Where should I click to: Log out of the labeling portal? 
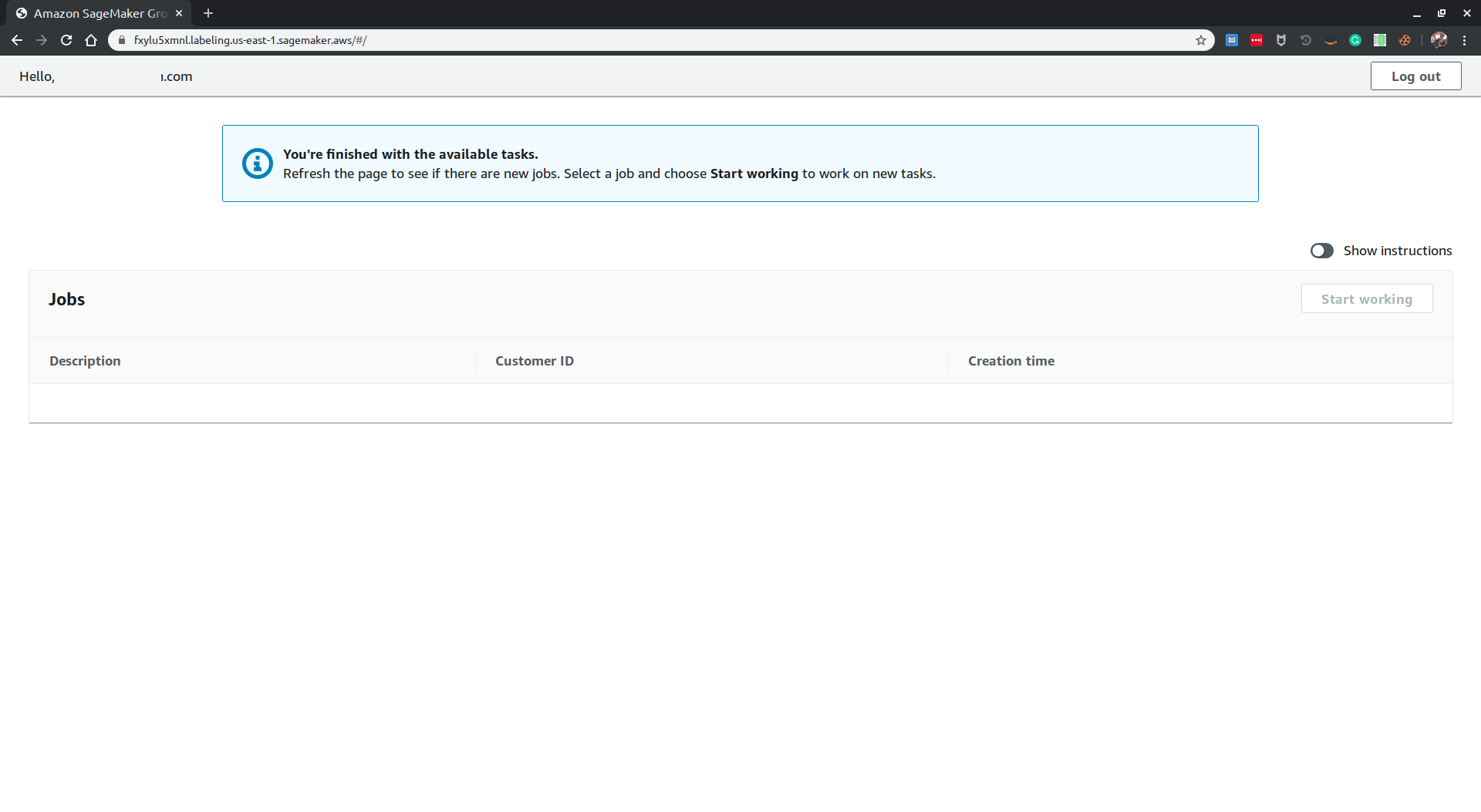click(1415, 76)
